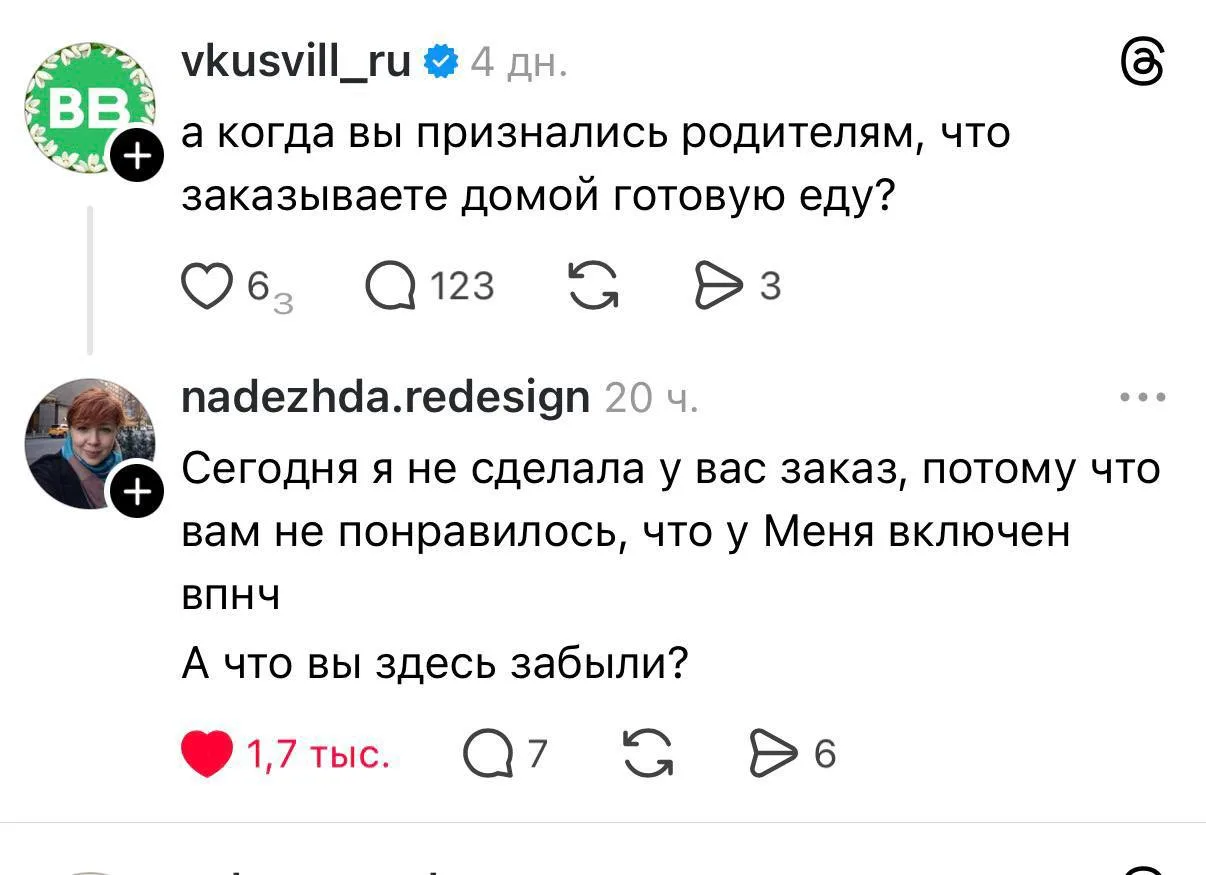This screenshot has width=1206, height=875.
Task: Open the post timestamp "4 дн."
Action: [x=519, y=63]
